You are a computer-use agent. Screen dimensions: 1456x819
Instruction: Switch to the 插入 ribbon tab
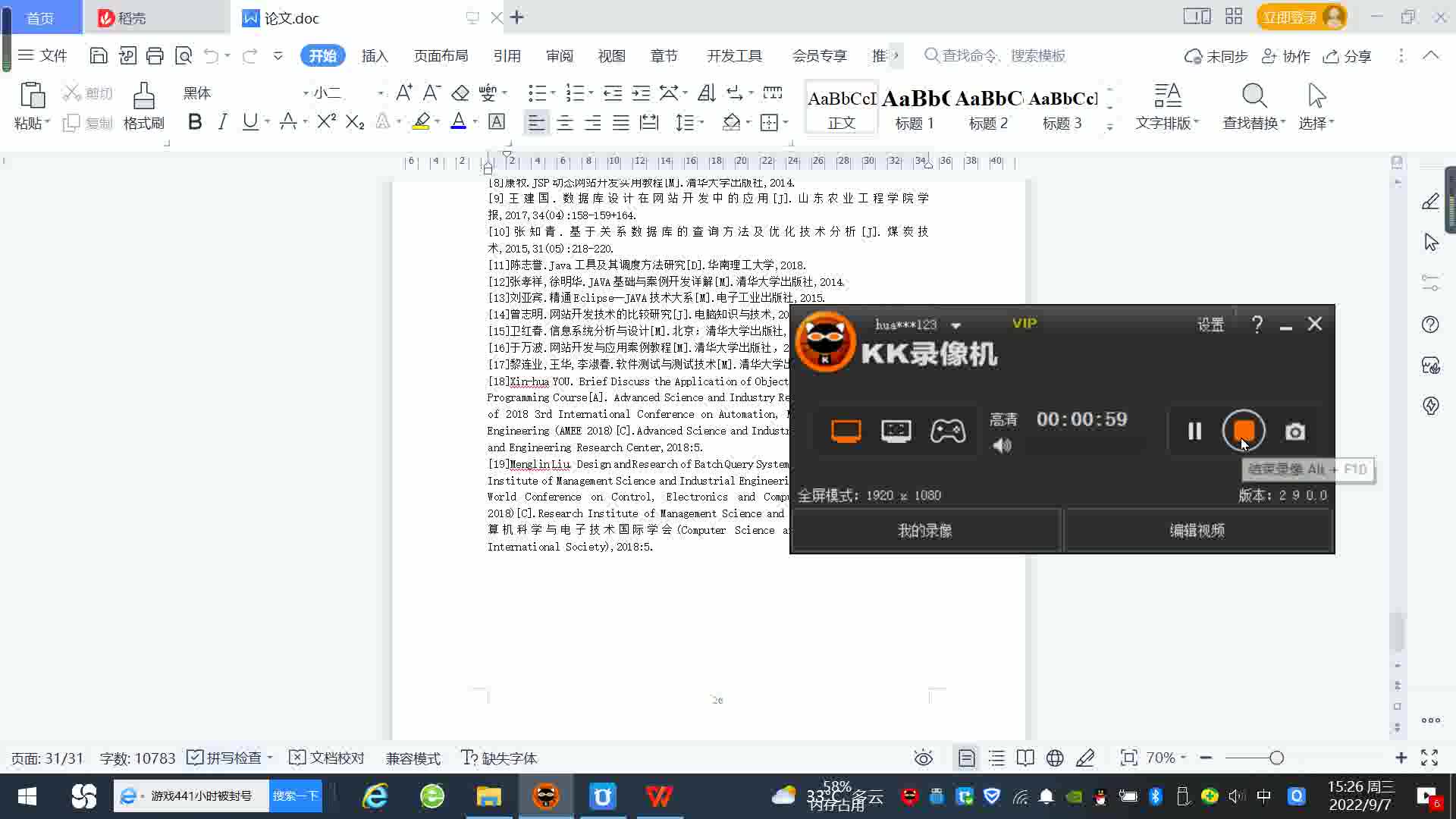[x=375, y=56]
